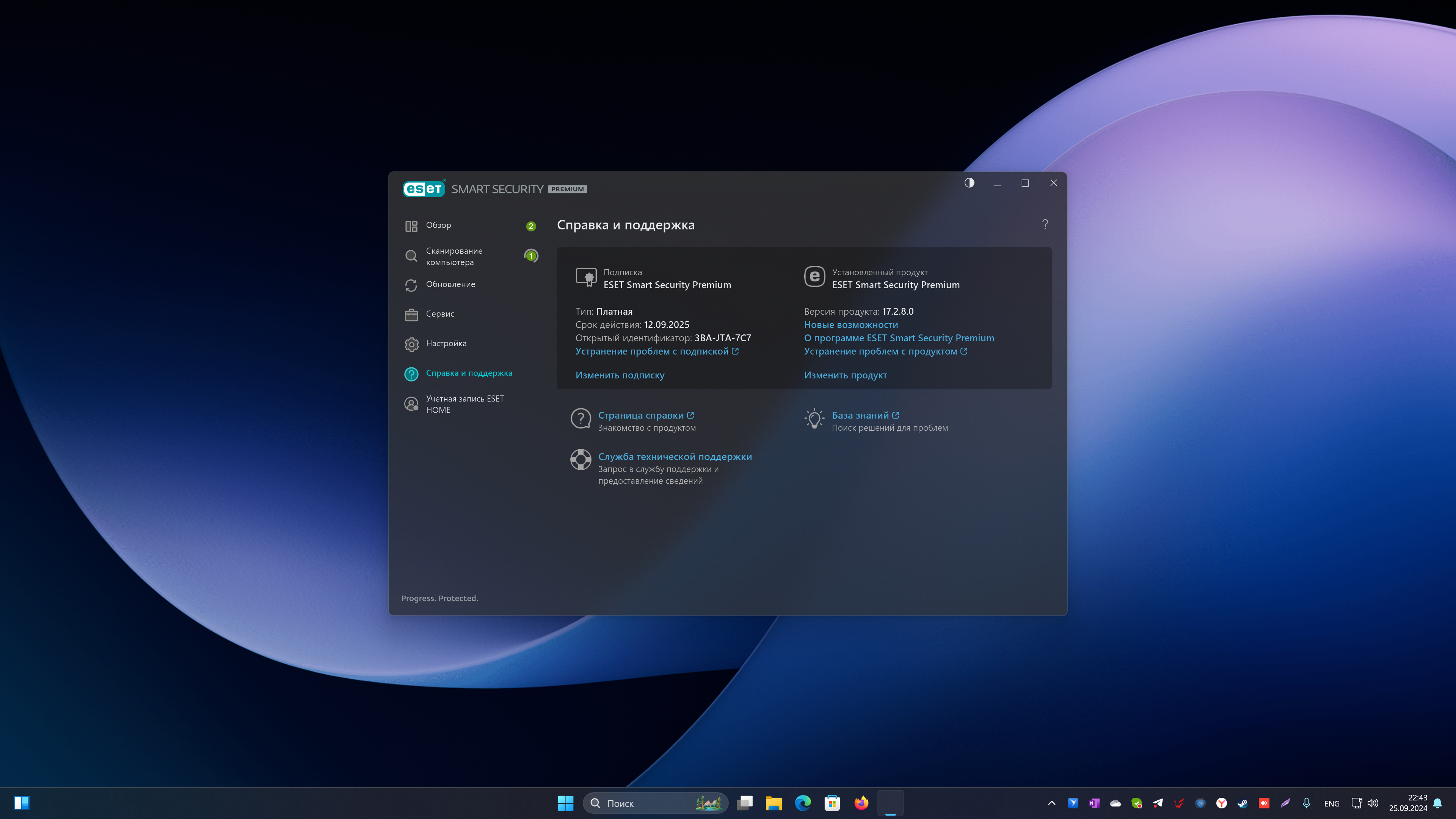Click the OneDrive cloud tray icon

(x=1115, y=803)
